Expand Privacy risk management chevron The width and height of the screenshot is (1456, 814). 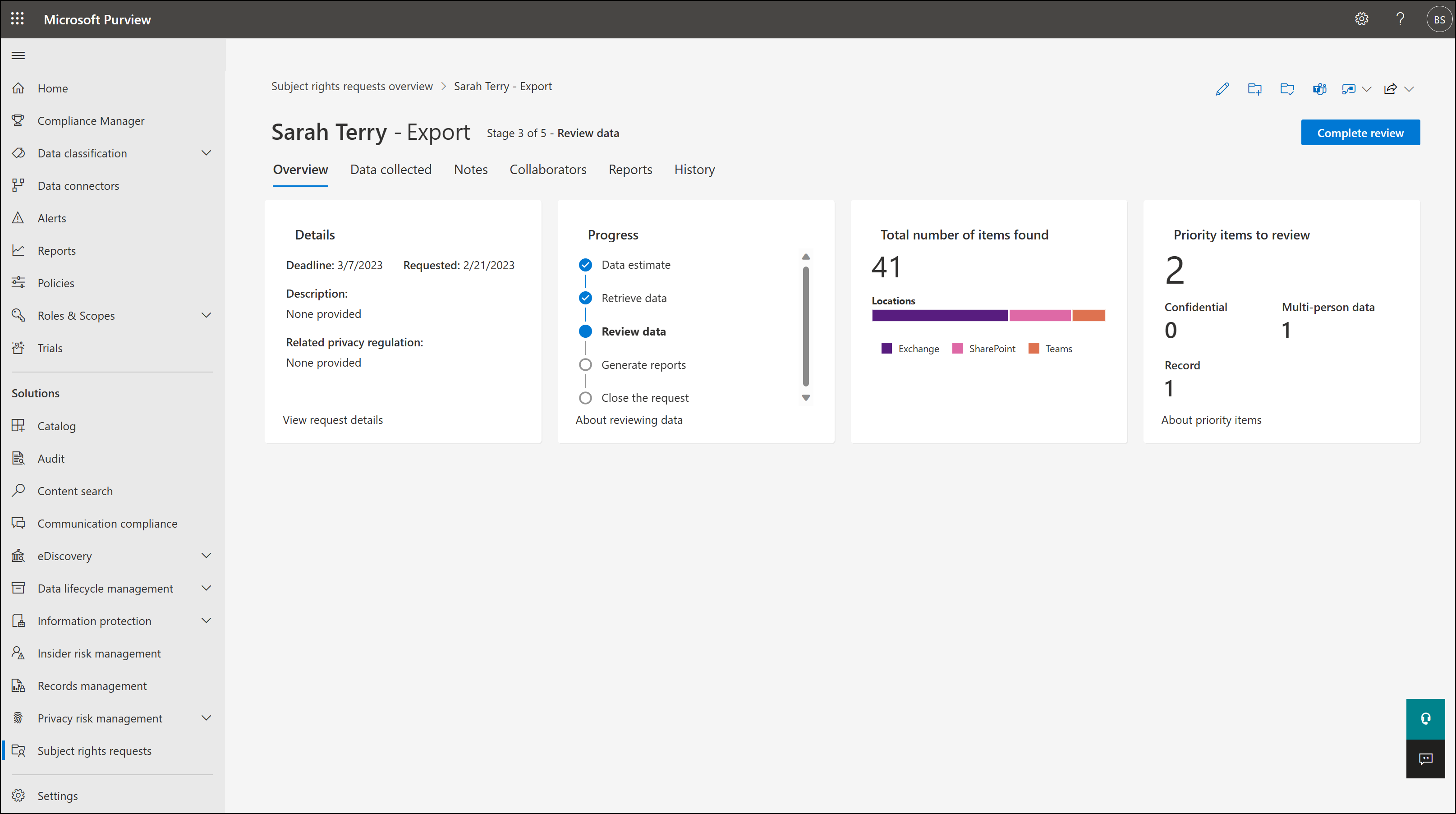pyautogui.click(x=207, y=718)
